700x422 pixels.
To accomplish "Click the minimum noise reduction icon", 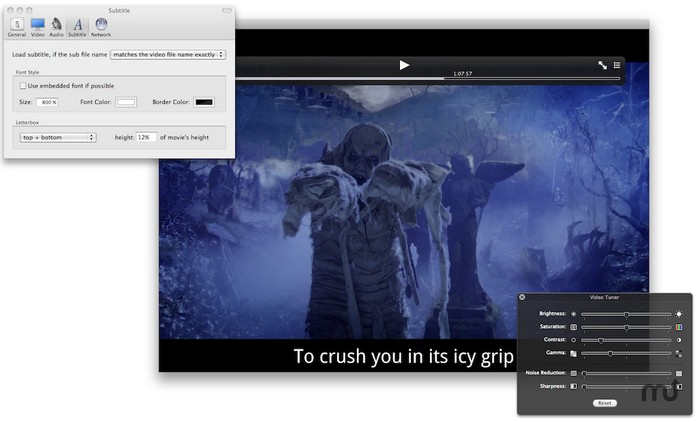I will click(x=574, y=373).
